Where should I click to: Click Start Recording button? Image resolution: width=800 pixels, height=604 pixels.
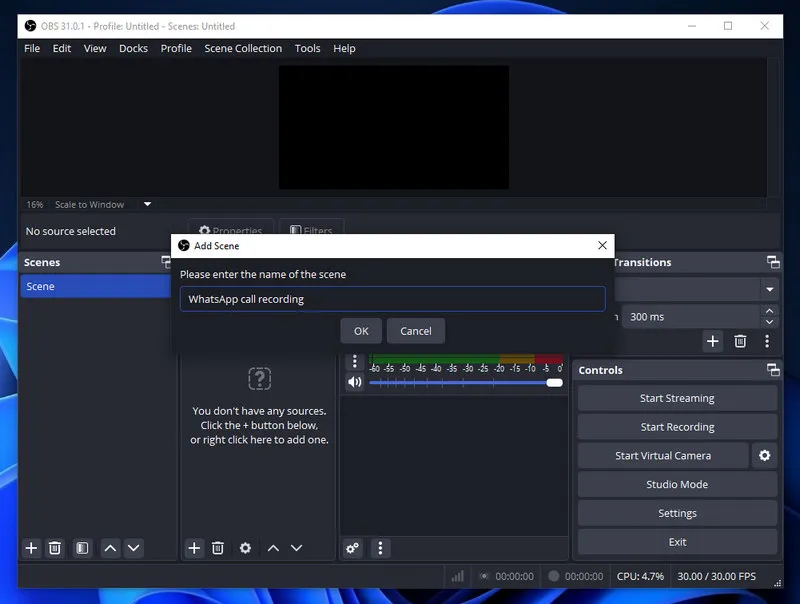click(x=677, y=427)
